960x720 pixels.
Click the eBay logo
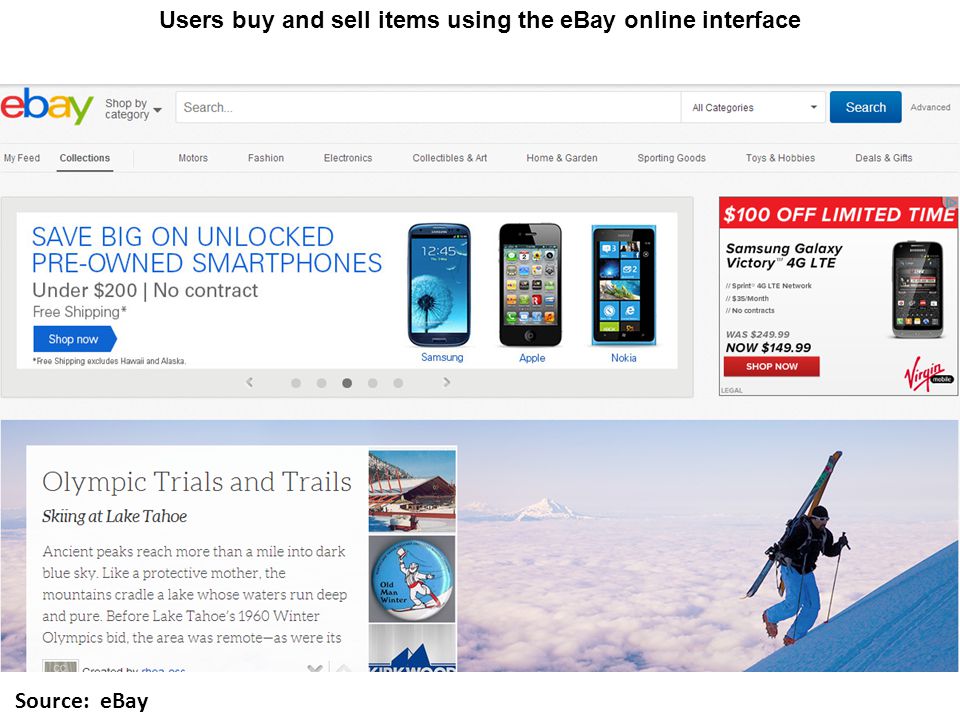pos(47,106)
